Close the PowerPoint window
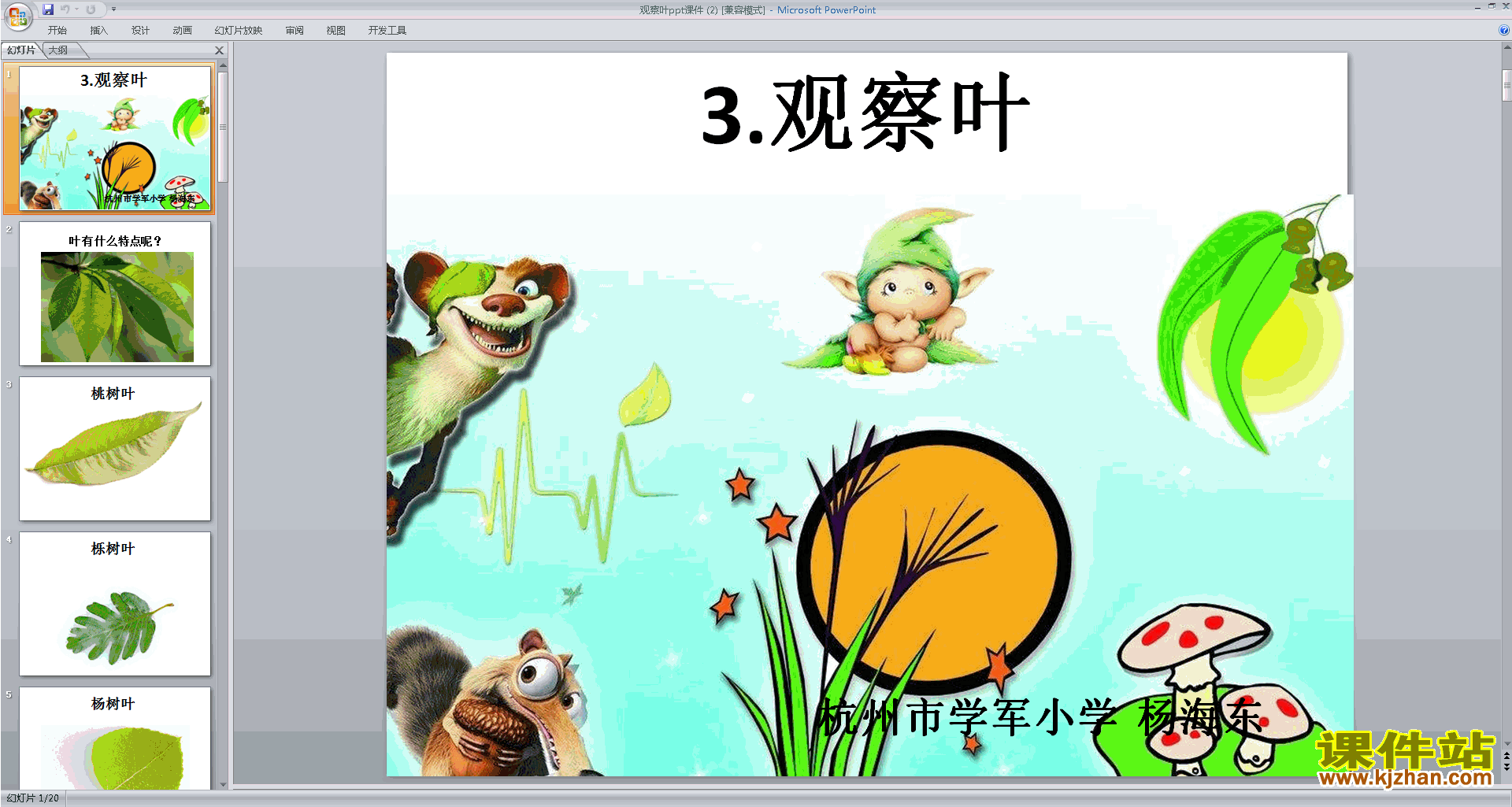 (1506, 6)
